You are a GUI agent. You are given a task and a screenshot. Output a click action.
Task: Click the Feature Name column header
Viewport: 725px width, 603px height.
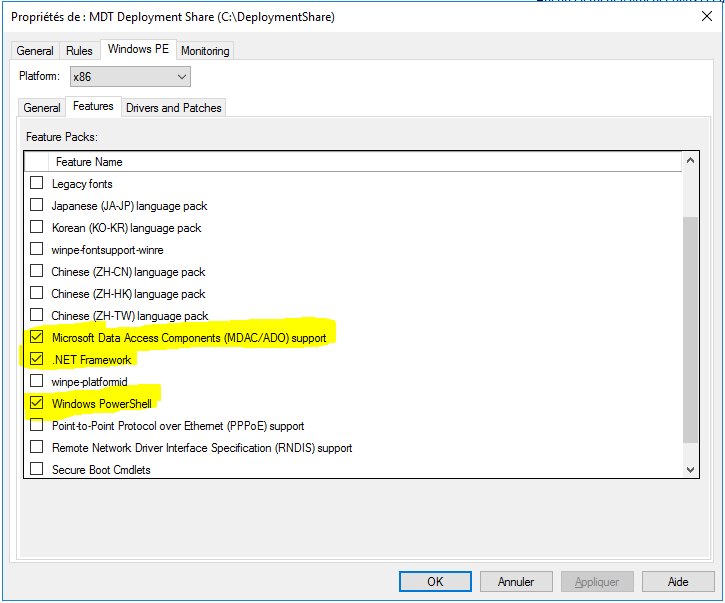click(x=89, y=162)
